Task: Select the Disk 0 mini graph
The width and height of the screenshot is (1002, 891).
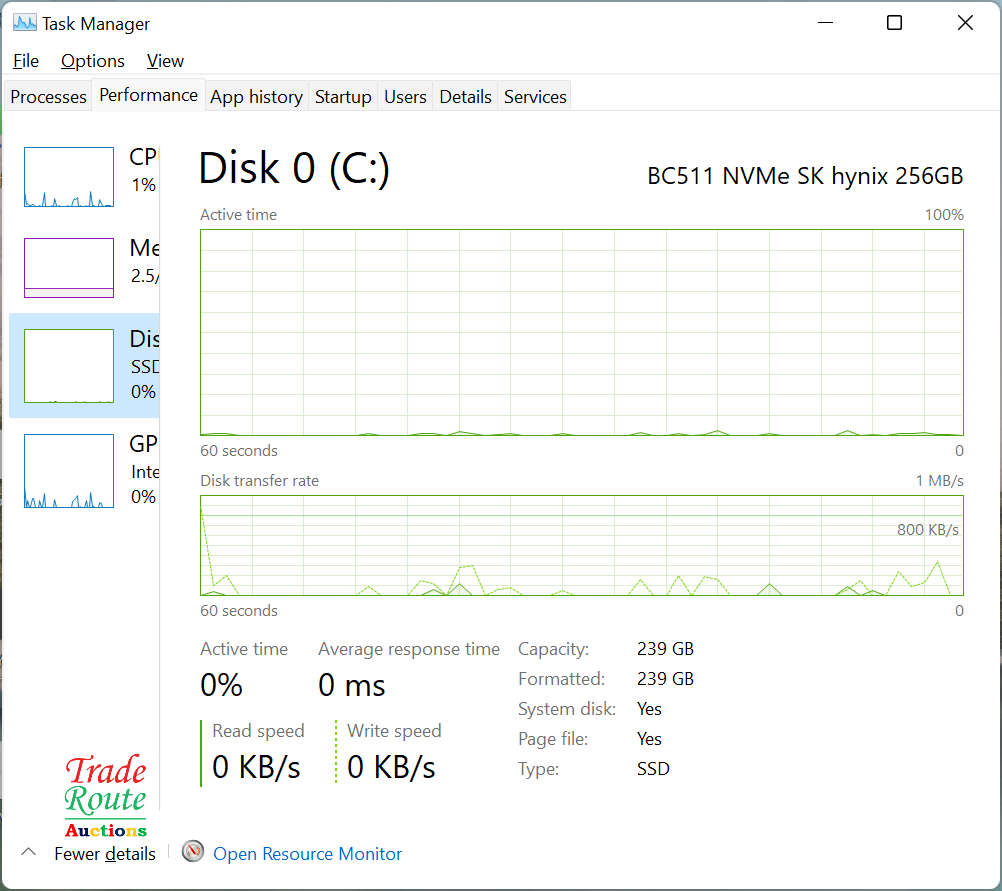Action: click(x=69, y=366)
